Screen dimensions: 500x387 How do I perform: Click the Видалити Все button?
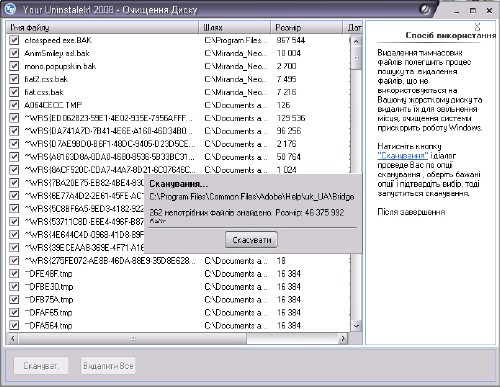pos(108,366)
